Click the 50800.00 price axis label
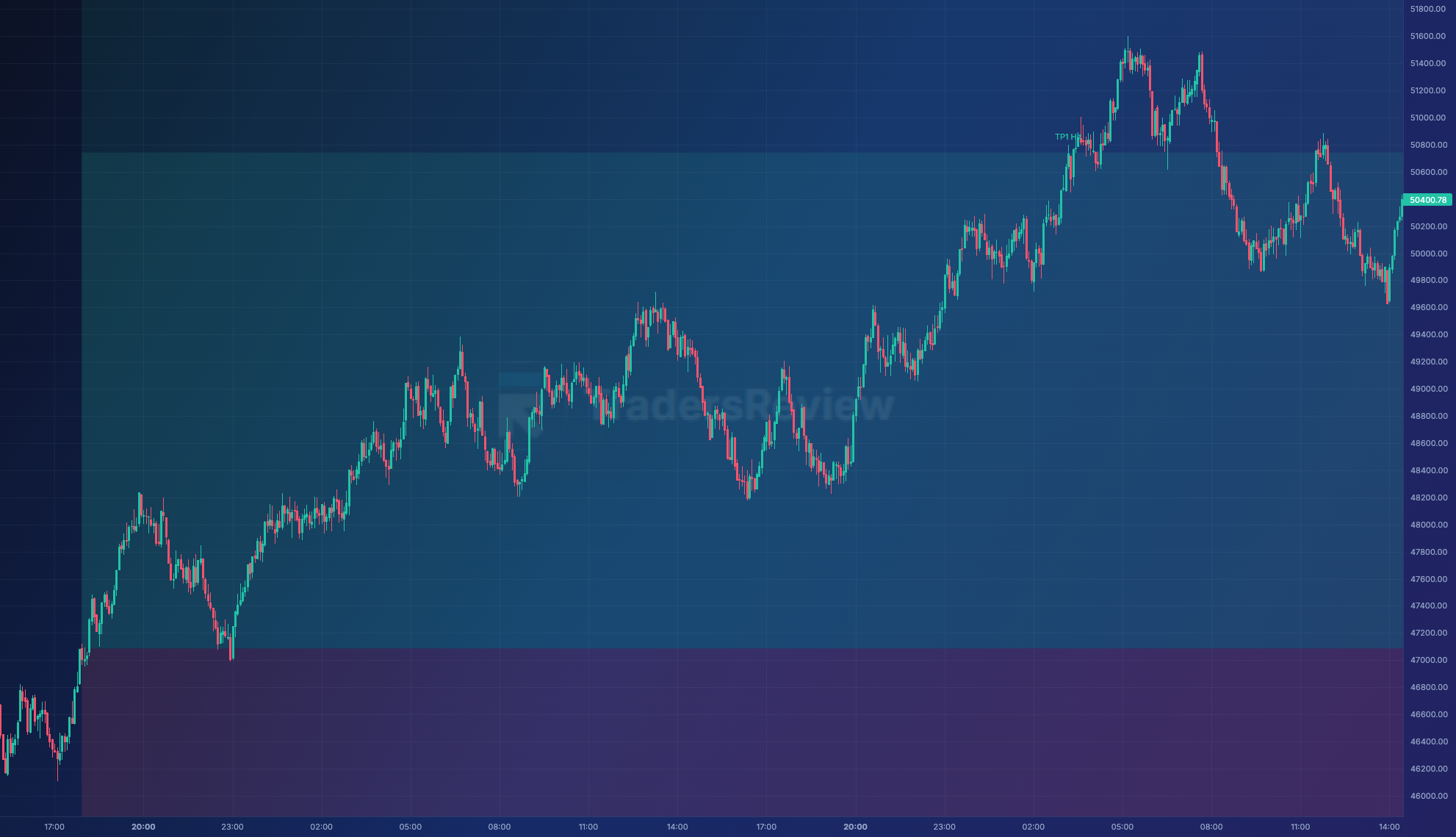 1428,145
